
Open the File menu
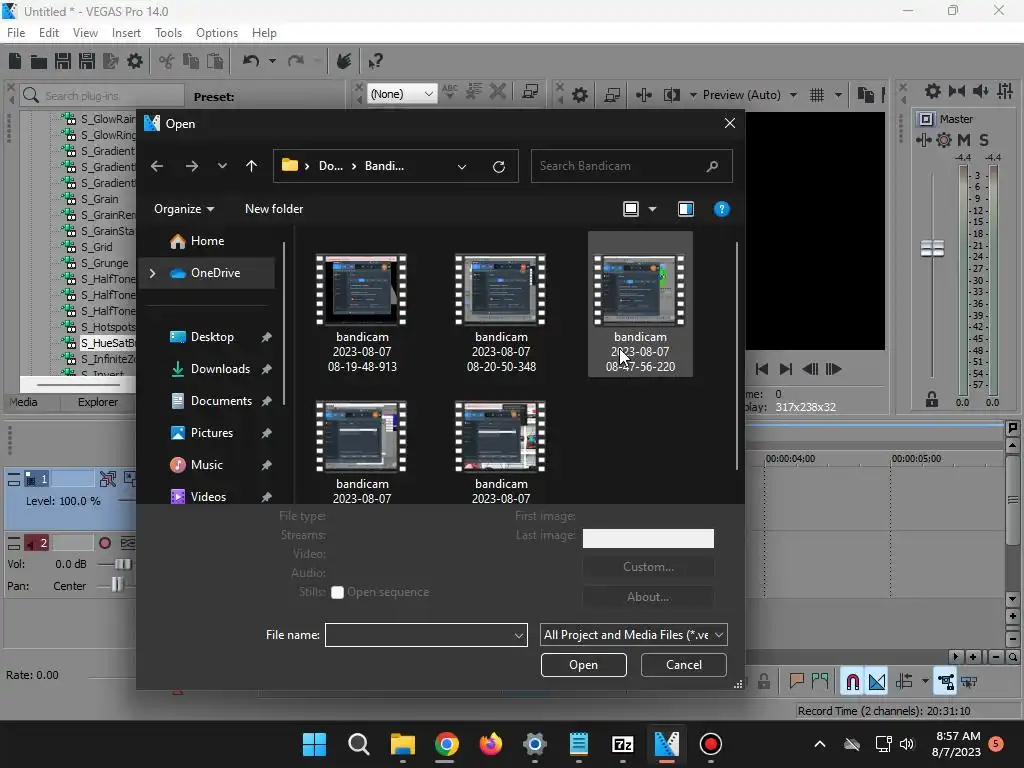click(x=16, y=33)
